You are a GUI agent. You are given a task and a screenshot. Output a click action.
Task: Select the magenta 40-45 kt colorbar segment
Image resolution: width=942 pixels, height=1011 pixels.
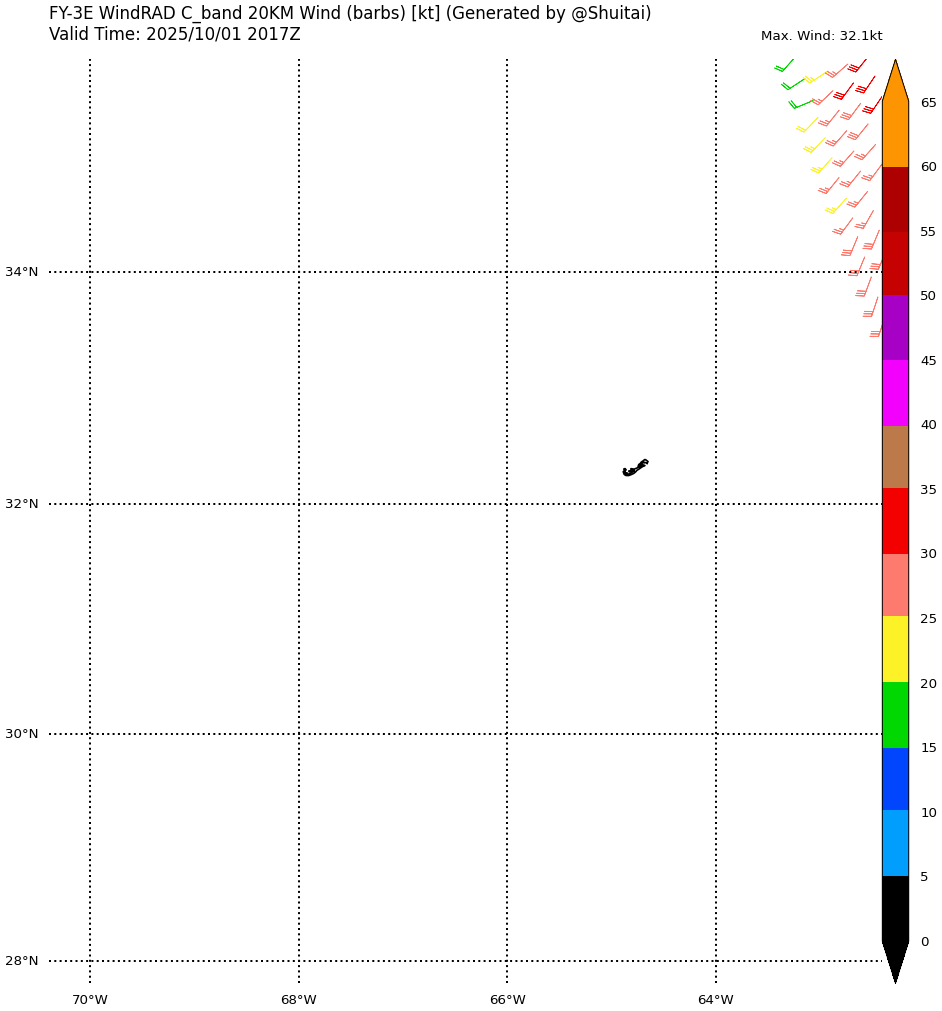tap(895, 392)
